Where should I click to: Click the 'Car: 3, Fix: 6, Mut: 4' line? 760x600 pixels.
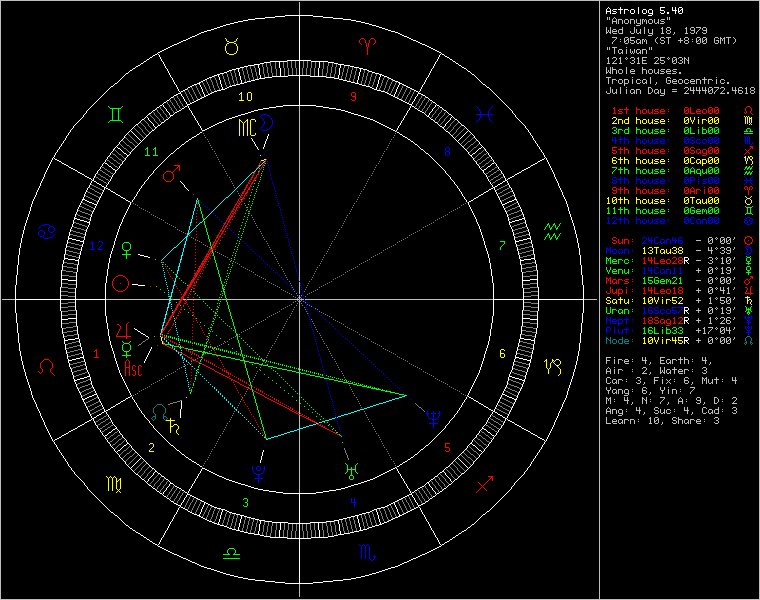tap(671, 381)
